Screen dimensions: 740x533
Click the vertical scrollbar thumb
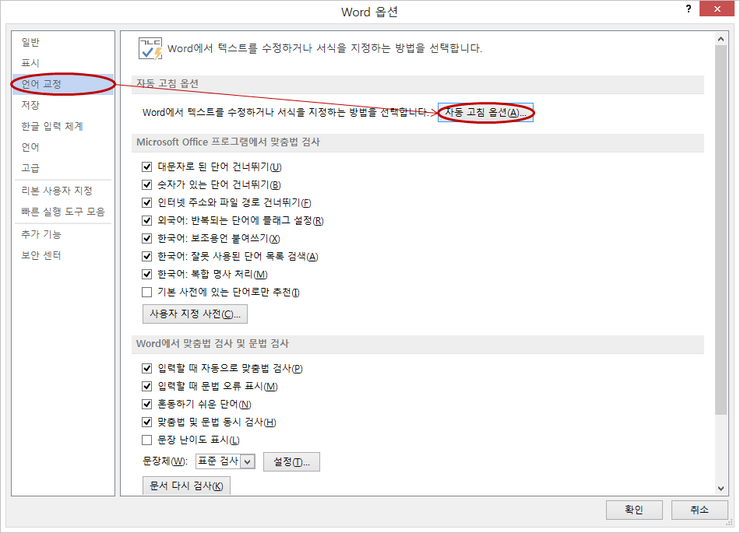tap(721, 230)
